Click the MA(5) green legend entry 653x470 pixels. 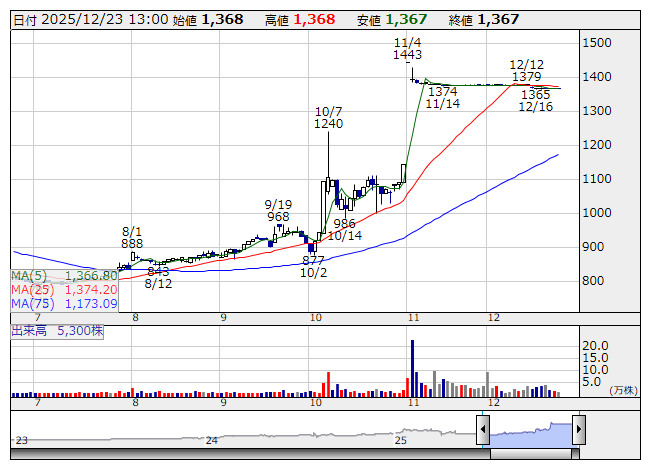64,276
